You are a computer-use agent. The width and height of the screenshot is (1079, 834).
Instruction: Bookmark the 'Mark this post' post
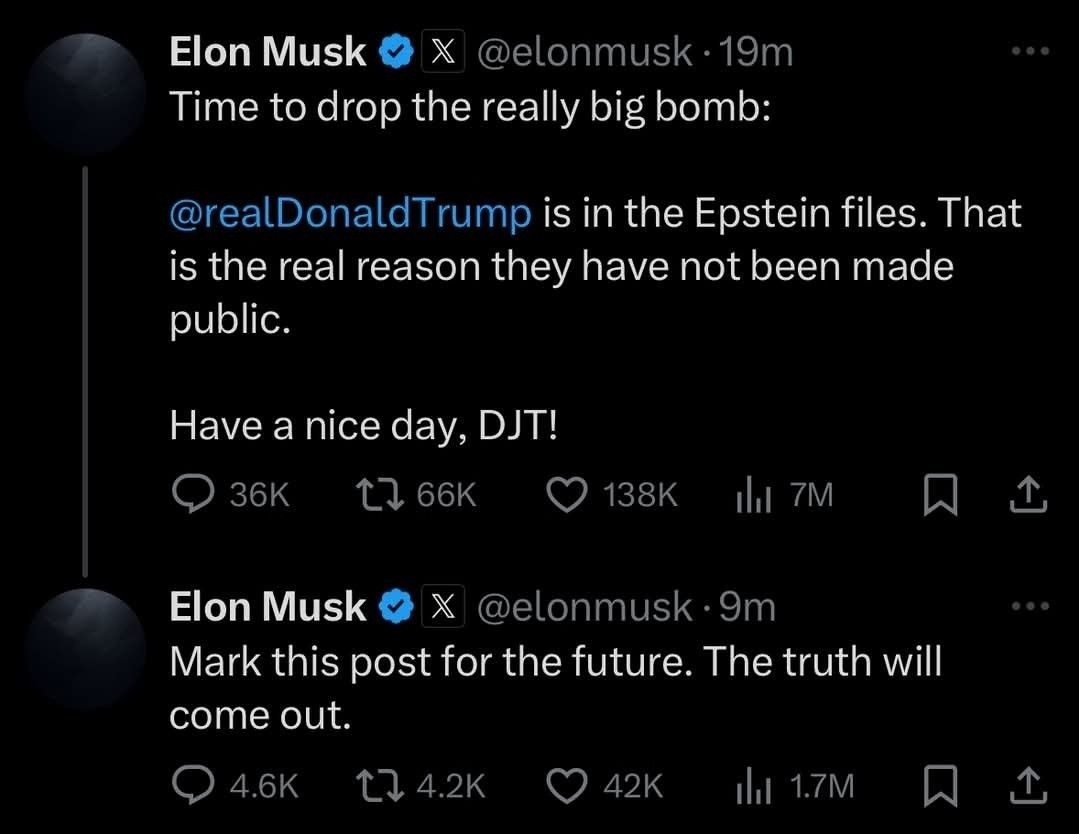click(x=940, y=785)
